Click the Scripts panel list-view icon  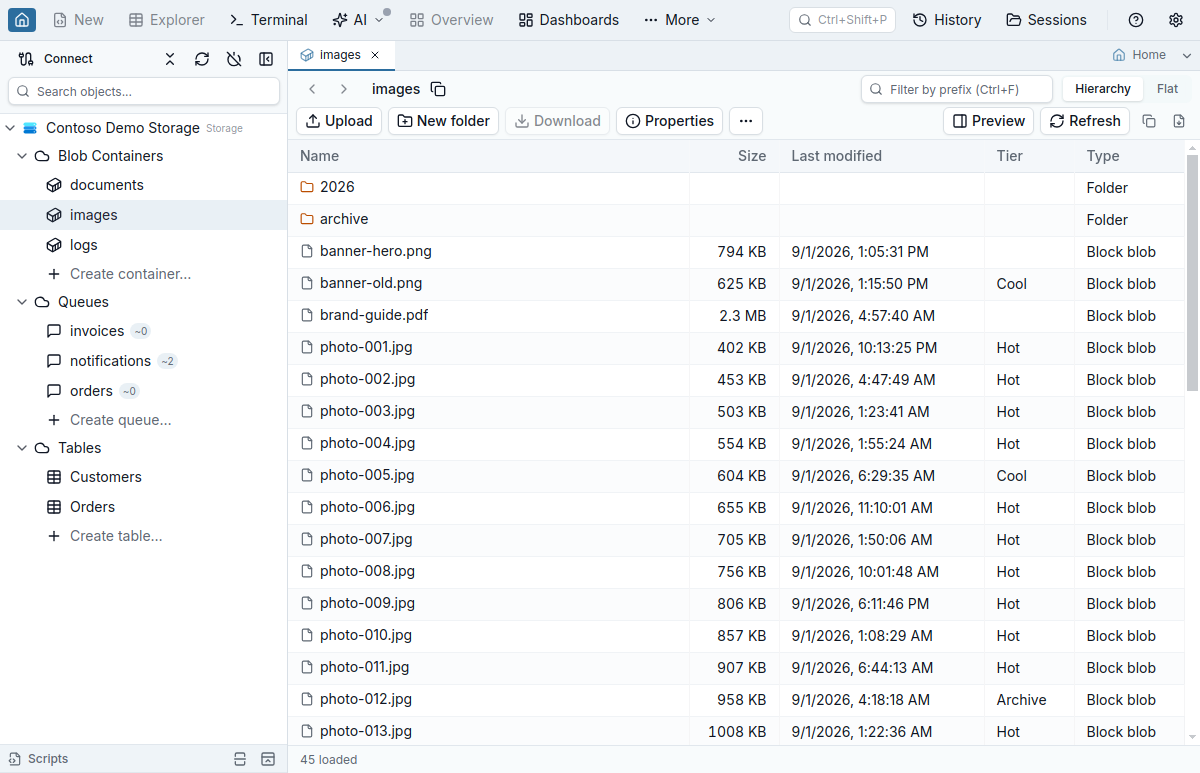[x=239, y=759]
